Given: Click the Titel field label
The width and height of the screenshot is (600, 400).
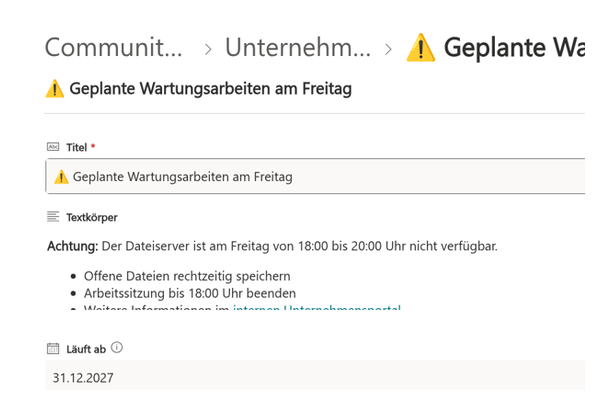Looking at the screenshot, I should [77, 147].
